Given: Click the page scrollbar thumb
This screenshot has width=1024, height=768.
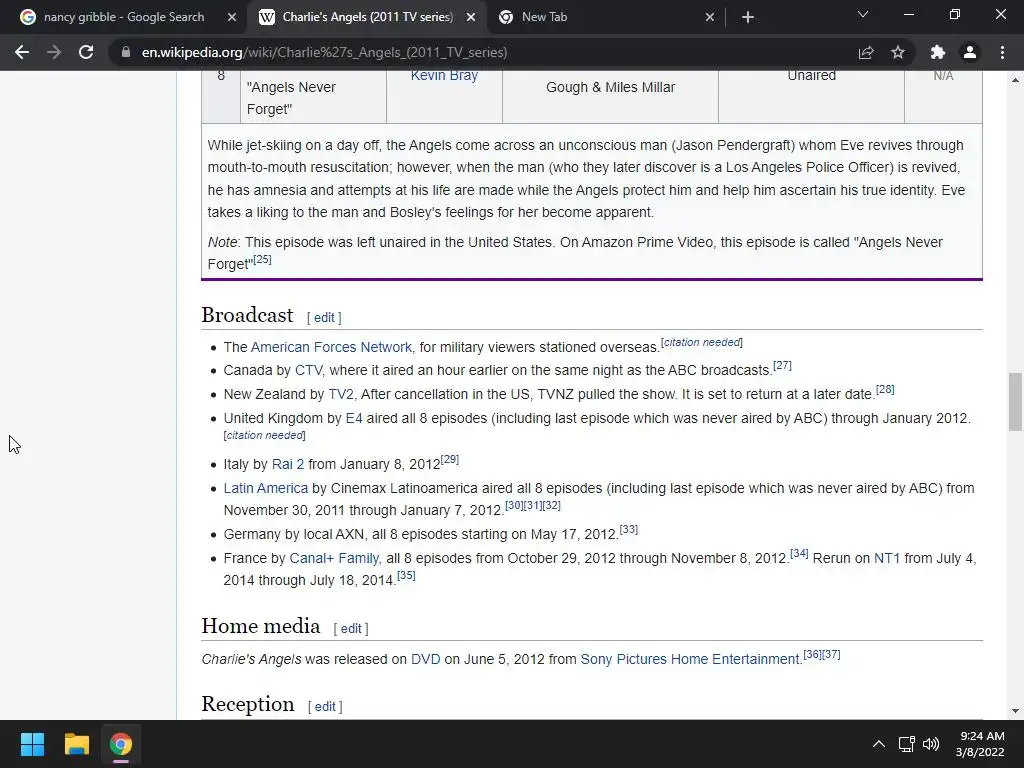Looking at the screenshot, I should click(1015, 402).
